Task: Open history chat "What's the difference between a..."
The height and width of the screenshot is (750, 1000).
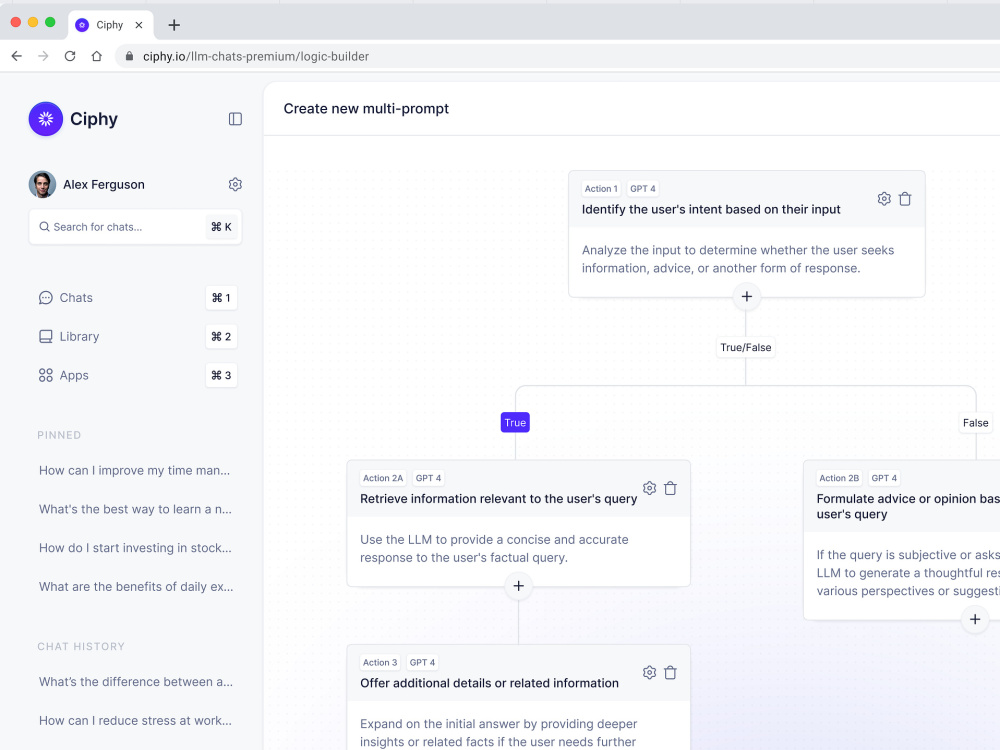Action: pos(136,682)
